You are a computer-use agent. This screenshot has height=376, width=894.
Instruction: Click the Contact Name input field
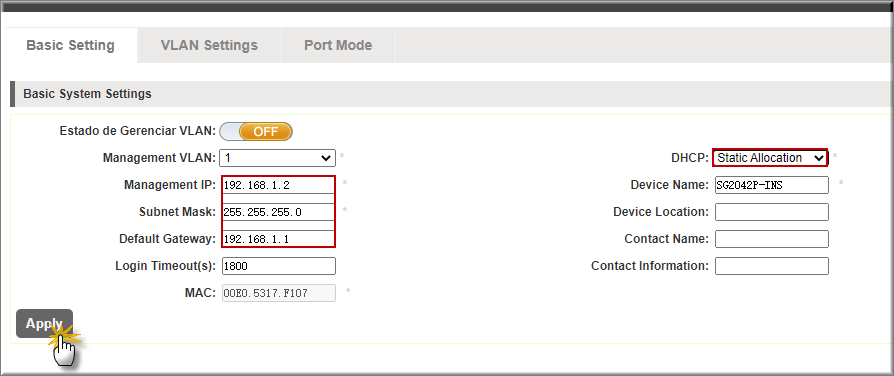click(771, 239)
